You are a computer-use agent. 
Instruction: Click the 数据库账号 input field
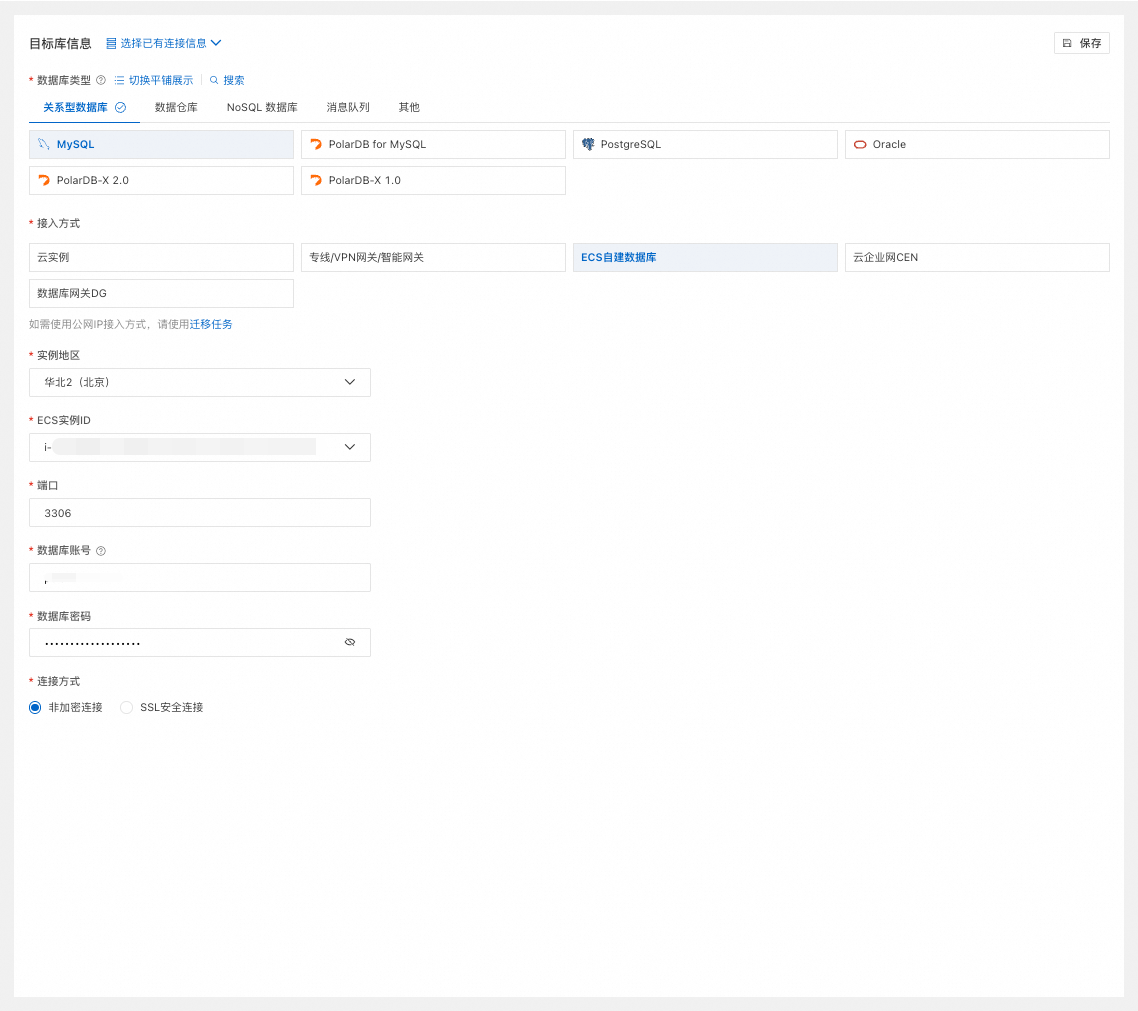pyautogui.click(x=200, y=578)
